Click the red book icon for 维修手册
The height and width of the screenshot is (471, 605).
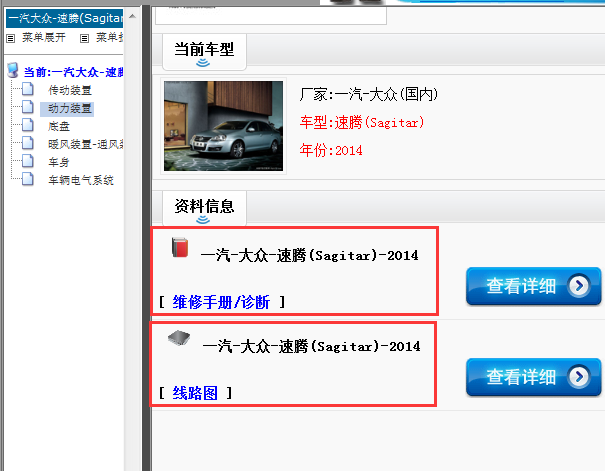(x=180, y=247)
